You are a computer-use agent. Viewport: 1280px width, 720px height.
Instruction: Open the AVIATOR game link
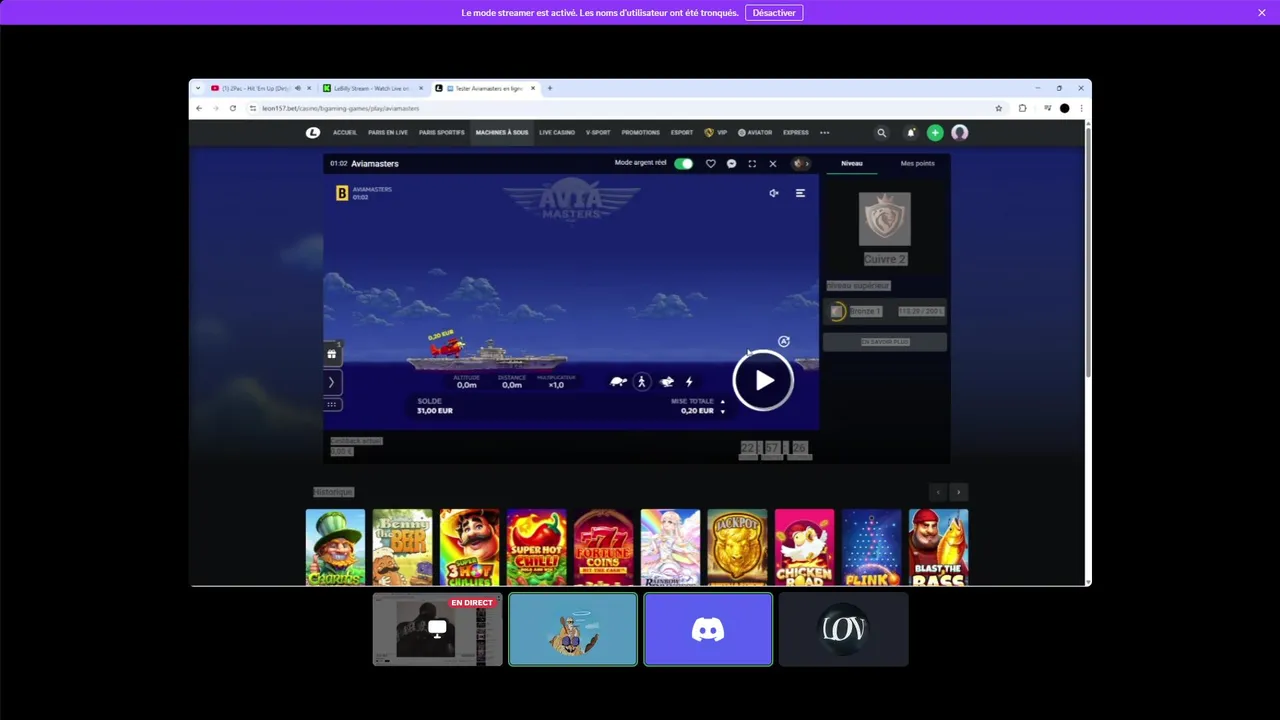coord(755,132)
